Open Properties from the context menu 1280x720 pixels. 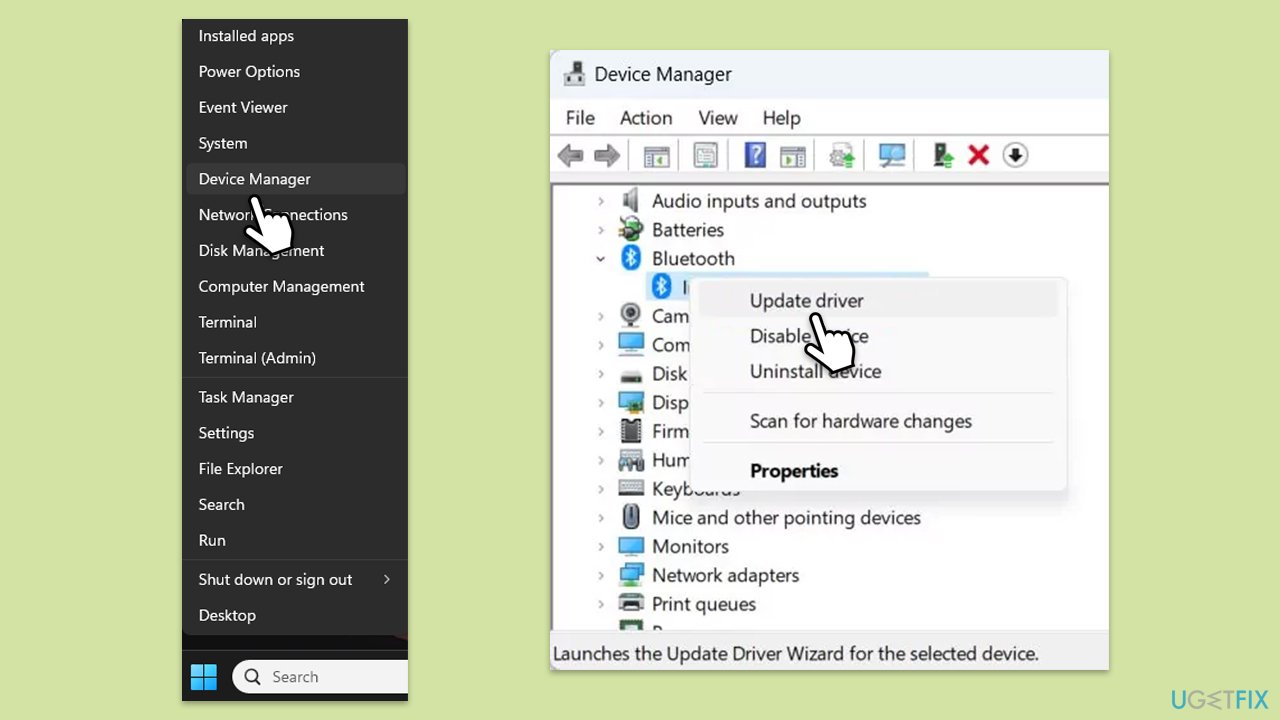[x=878, y=471]
